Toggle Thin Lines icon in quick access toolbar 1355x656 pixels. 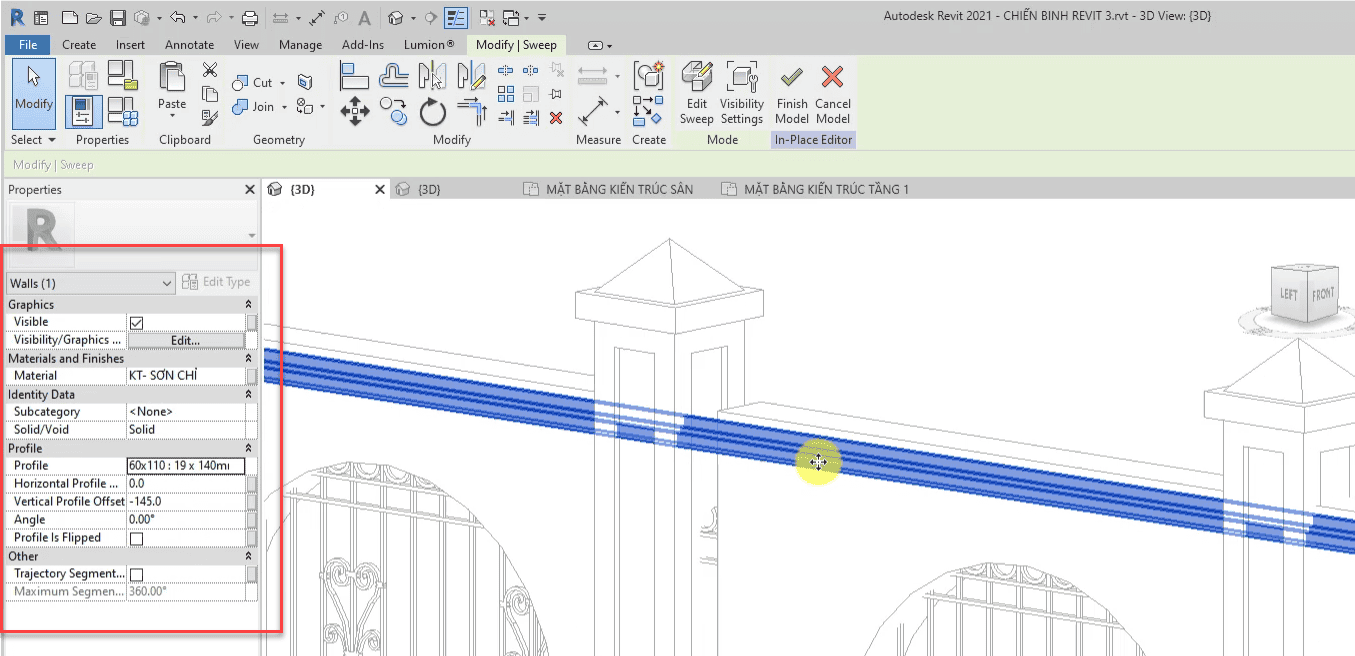456,18
